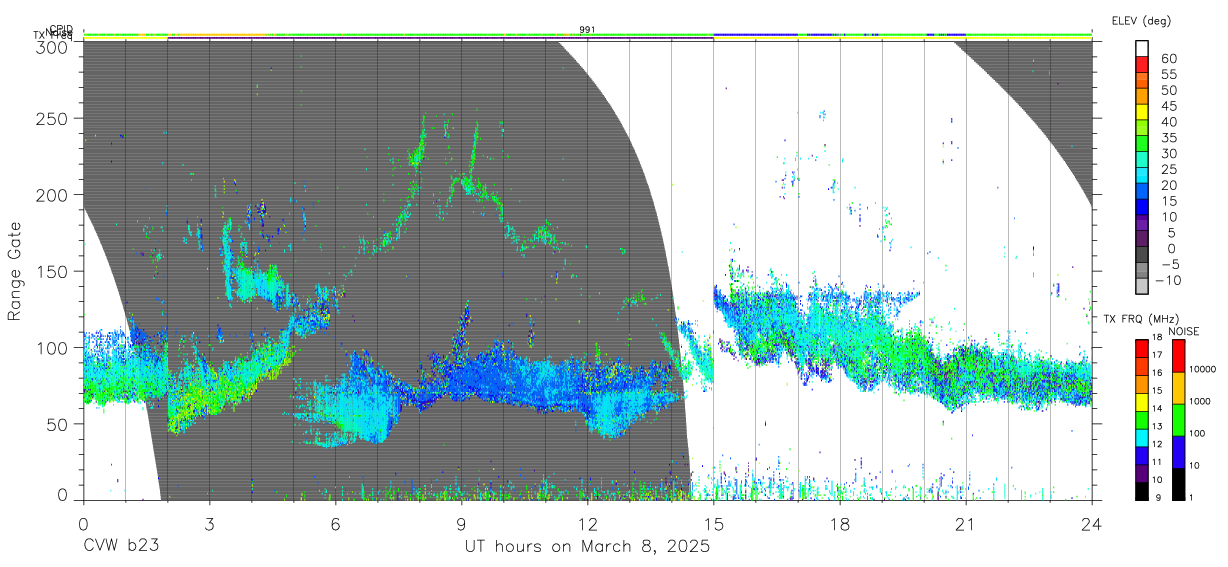Viewport: 1228px width, 567px height.
Task: Click the white top segment of ELEV colorbar
Action: [x=1142, y=48]
